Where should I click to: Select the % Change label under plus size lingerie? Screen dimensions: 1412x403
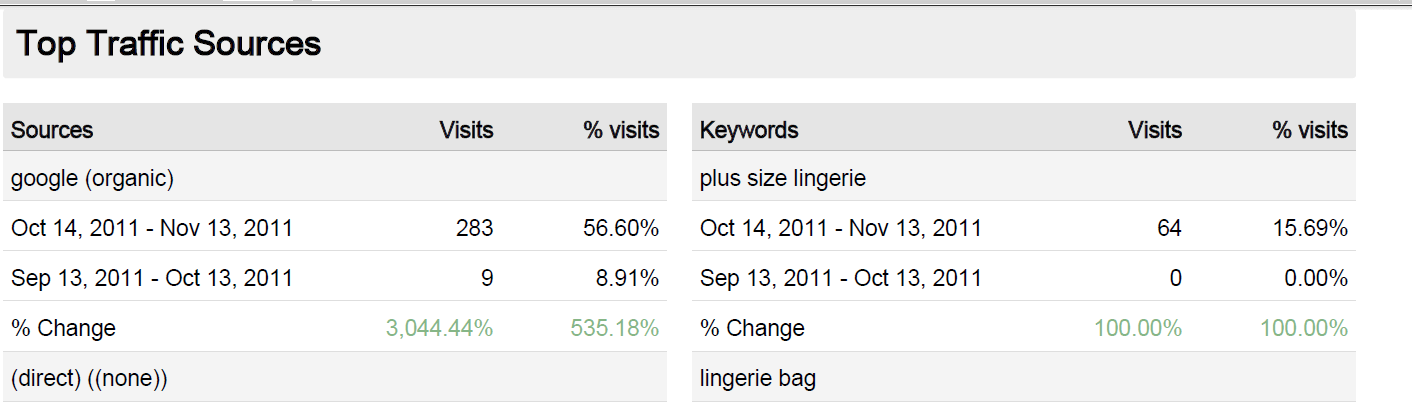[x=753, y=328]
